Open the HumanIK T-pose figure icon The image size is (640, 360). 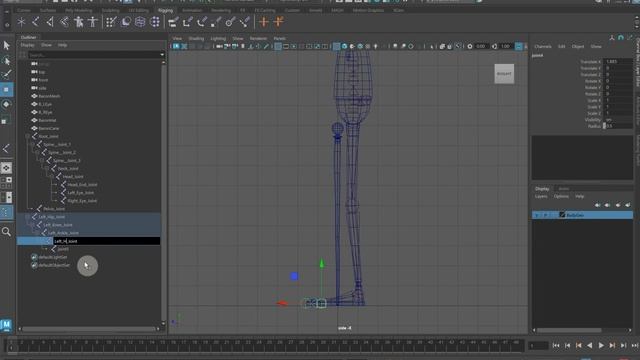coord(93,22)
